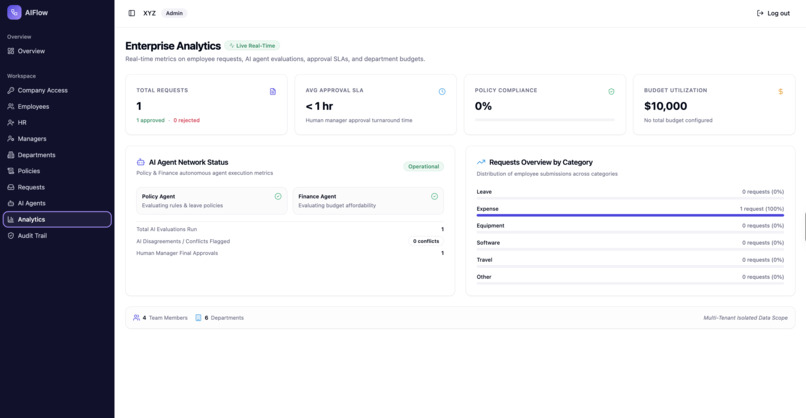
Task: Click 'Human Manager Final Approvals' row
Action: click(290, 253)
